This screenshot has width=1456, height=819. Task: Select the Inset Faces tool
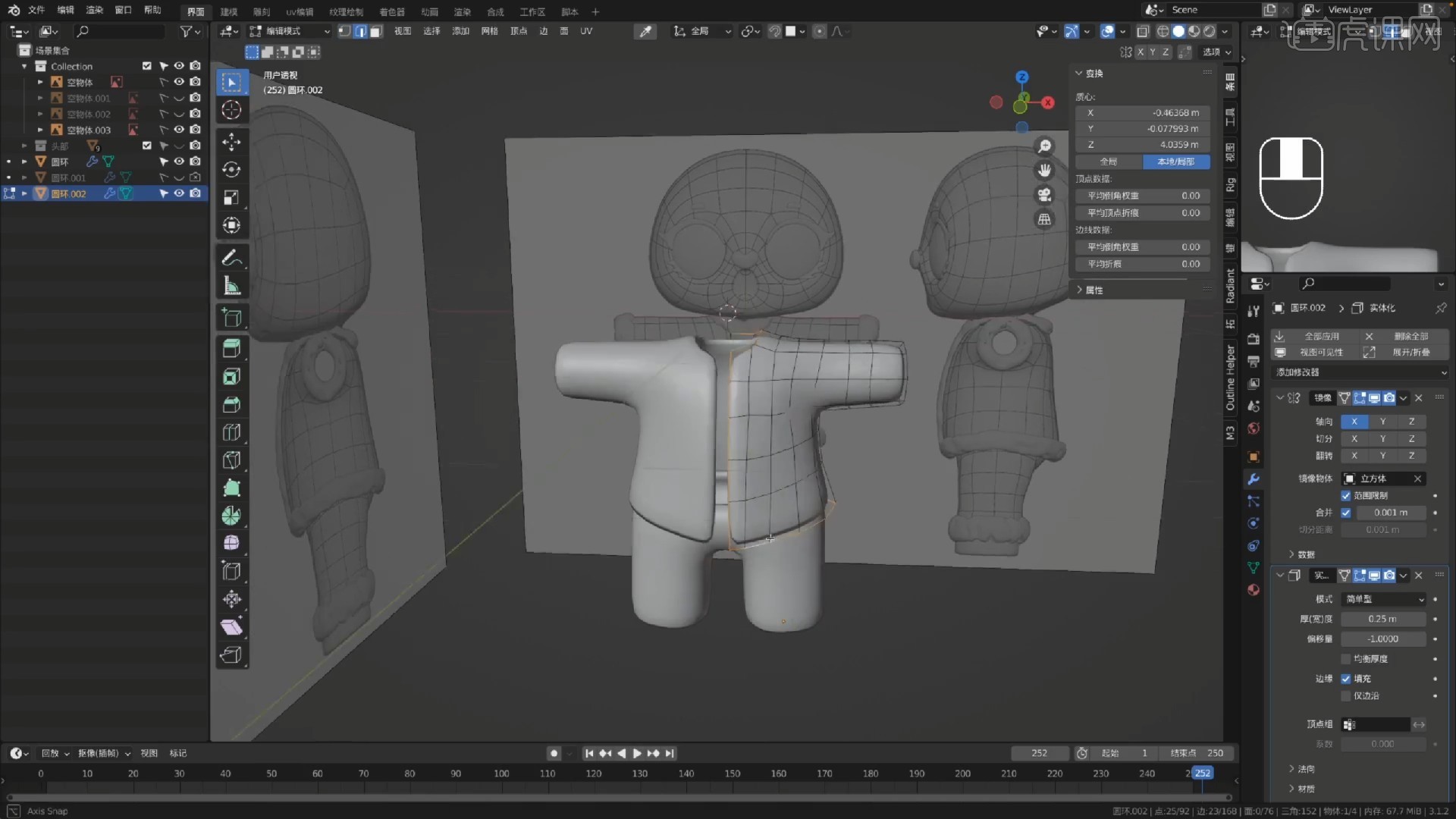(x=232, y=377)
